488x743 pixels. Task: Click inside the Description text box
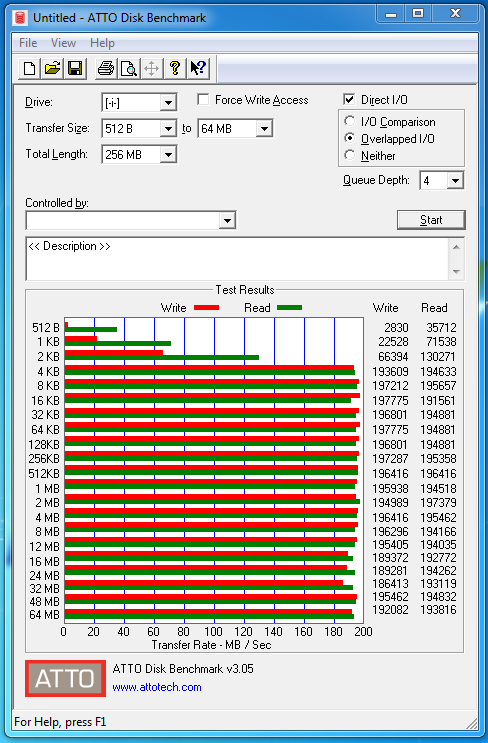237,259
